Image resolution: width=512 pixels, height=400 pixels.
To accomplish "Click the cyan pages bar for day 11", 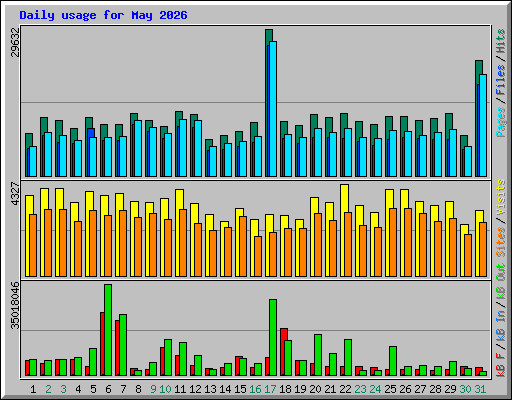I will 183,148.
